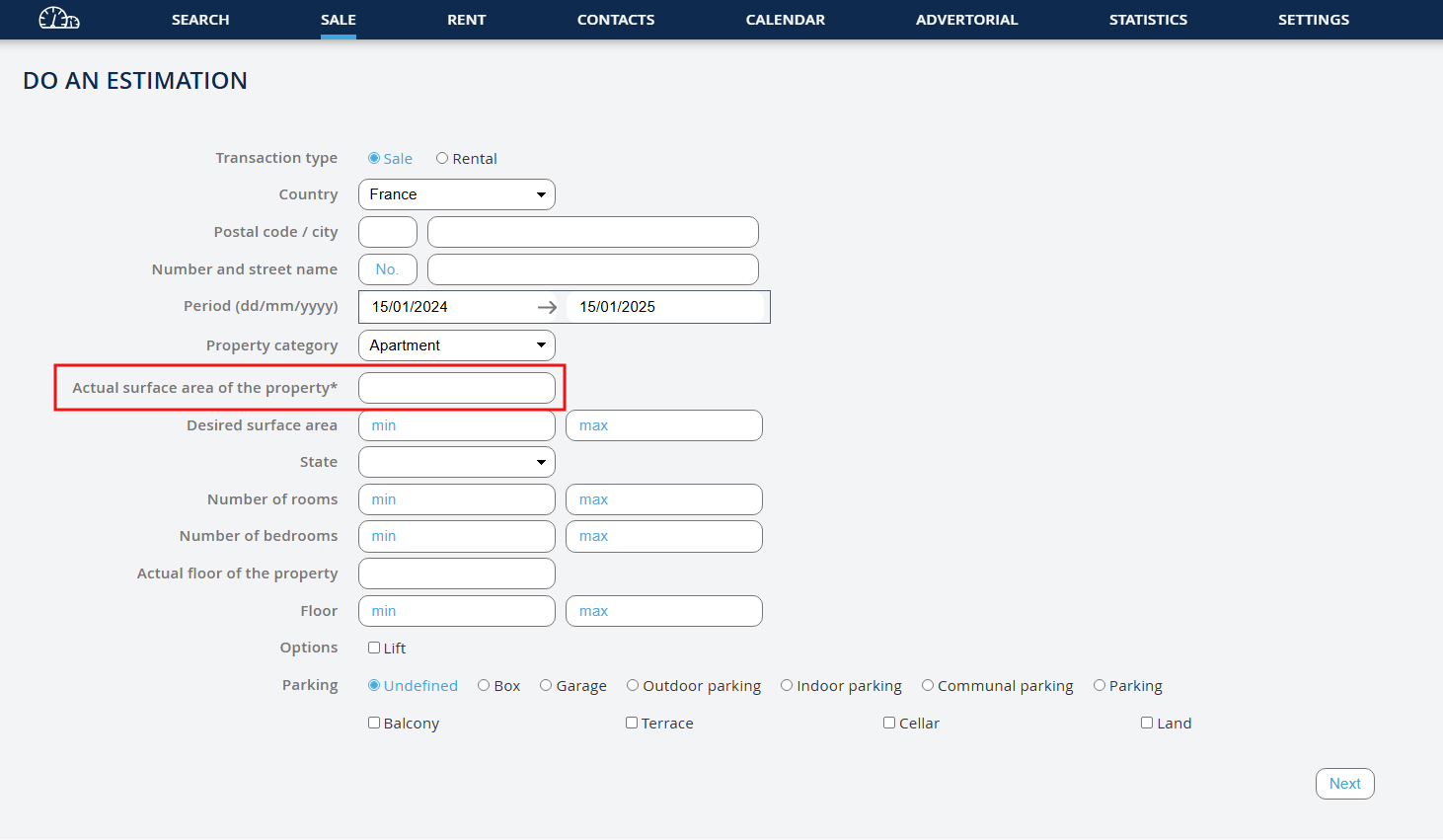Click the dashboard logo icon
Image resolution: width=1443 pixels, height=840 pixels.
tap(58, 19)
